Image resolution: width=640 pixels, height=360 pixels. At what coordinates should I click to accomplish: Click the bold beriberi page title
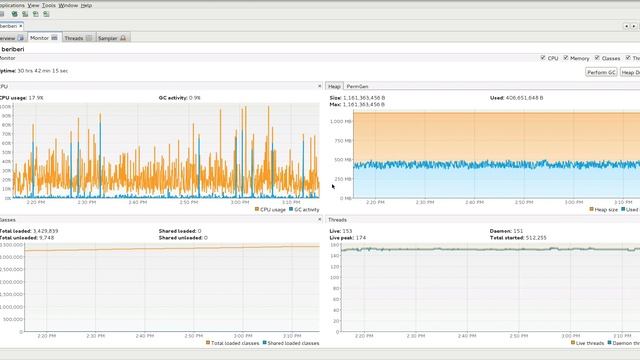coord(13,49)
